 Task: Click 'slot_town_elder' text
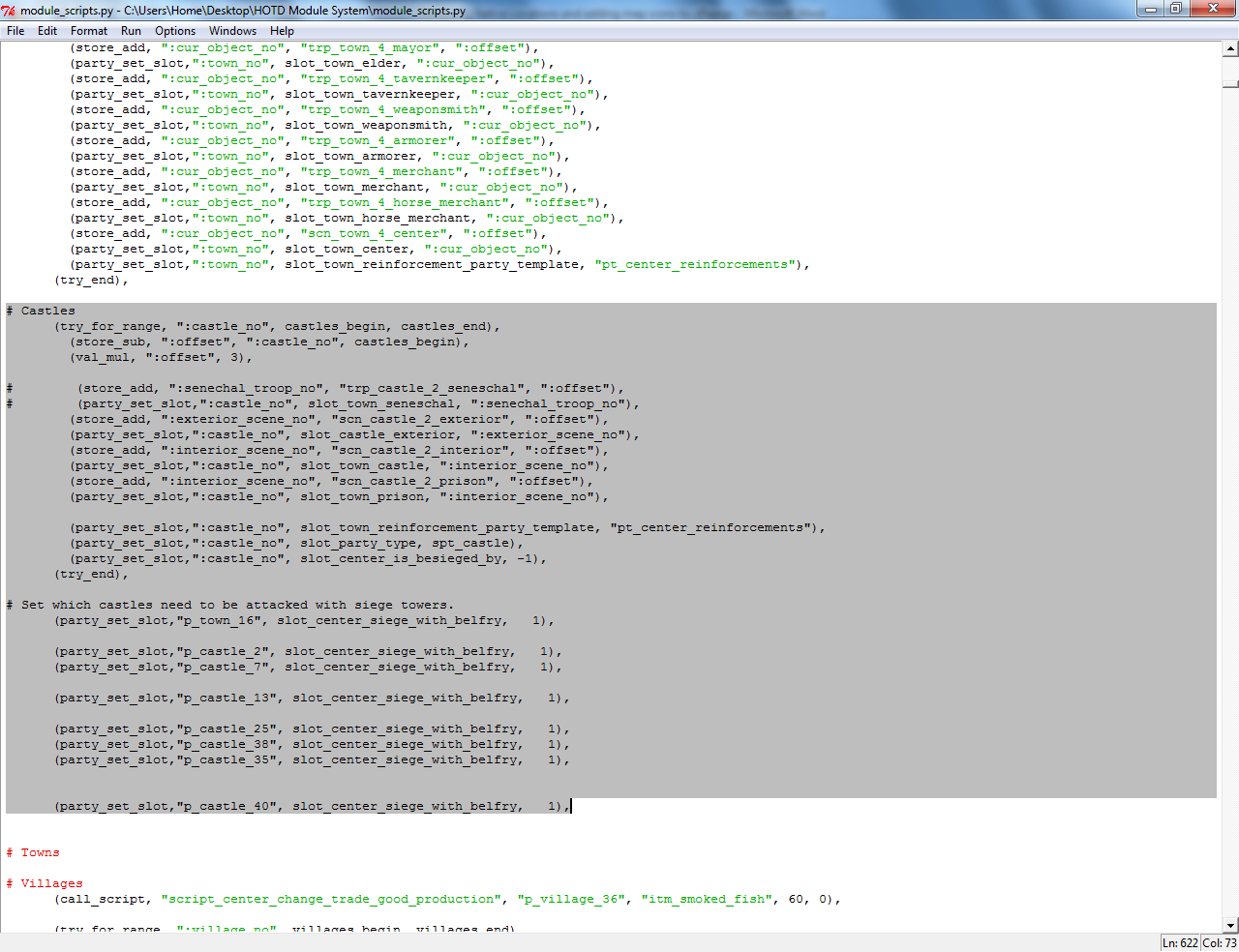coord(344,63)
